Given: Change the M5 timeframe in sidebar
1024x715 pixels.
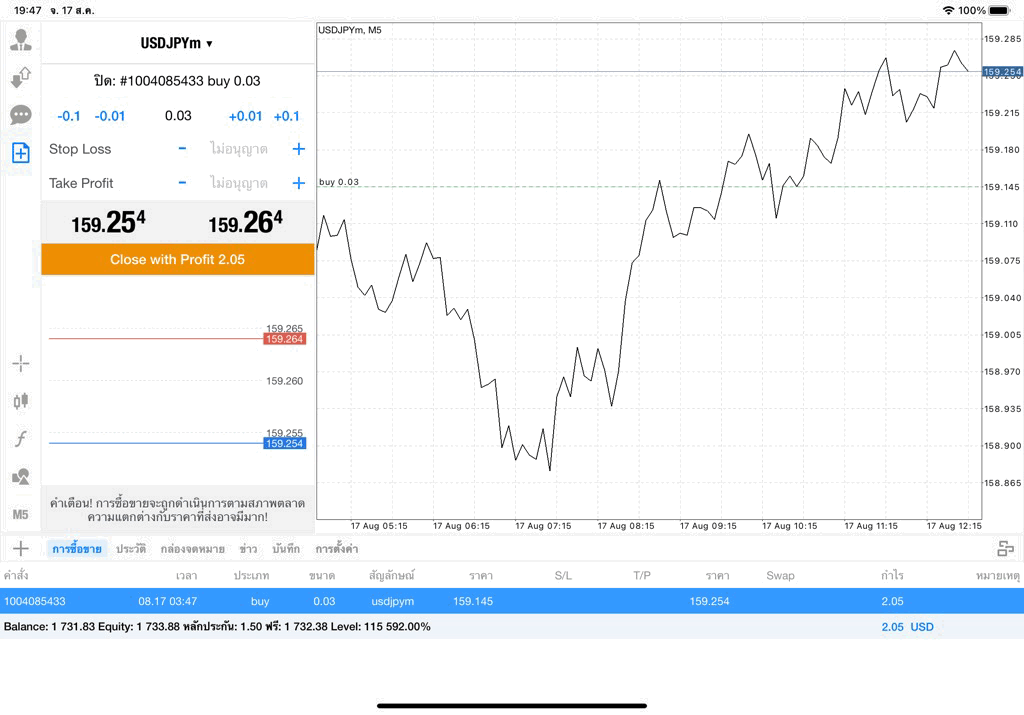Looking at the screenshot, I should (20, 515).
